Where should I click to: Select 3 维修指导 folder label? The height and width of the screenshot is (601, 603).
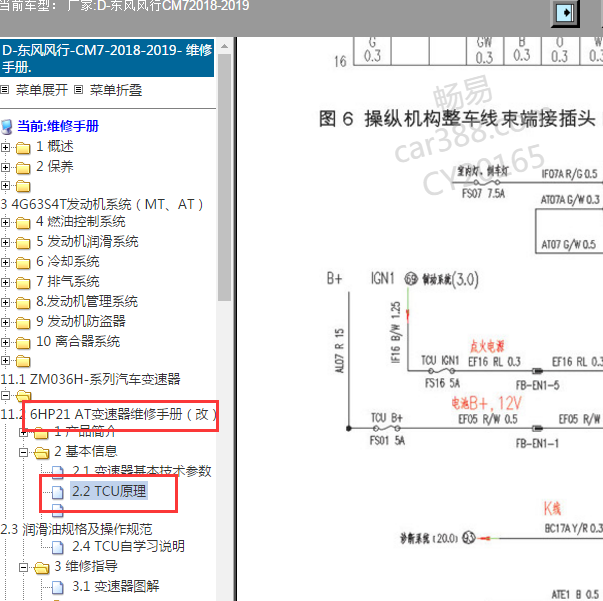tap(86, 566)
